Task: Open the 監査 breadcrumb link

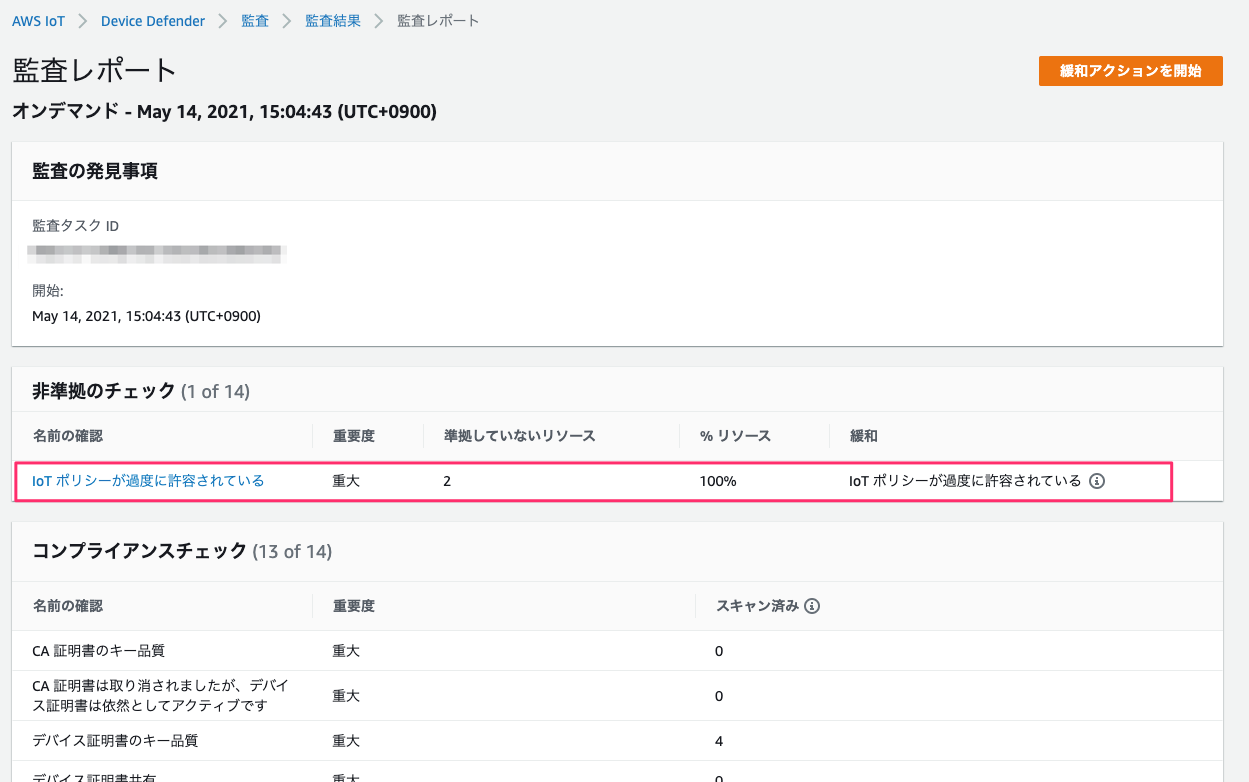Action: 254,20
